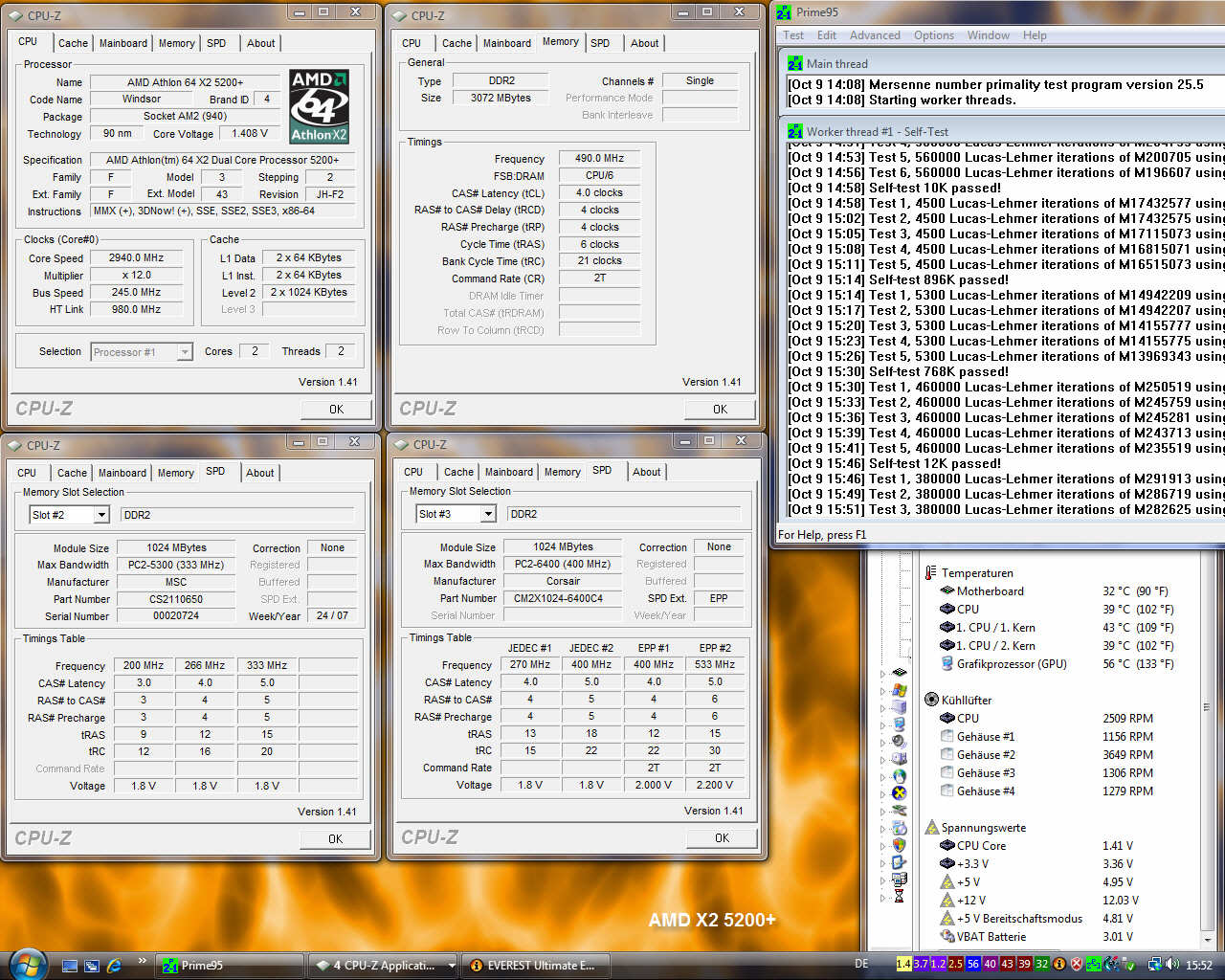
Task: Open the multimedia speaker icon in EVEREST tree
Action: coord(899,742)
